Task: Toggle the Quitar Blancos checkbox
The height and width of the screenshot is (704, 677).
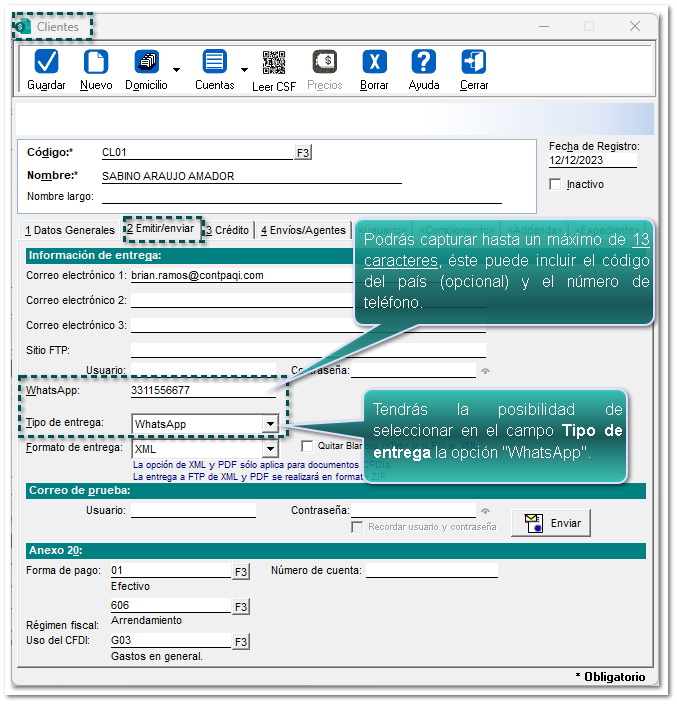Action: coord(307,446)
